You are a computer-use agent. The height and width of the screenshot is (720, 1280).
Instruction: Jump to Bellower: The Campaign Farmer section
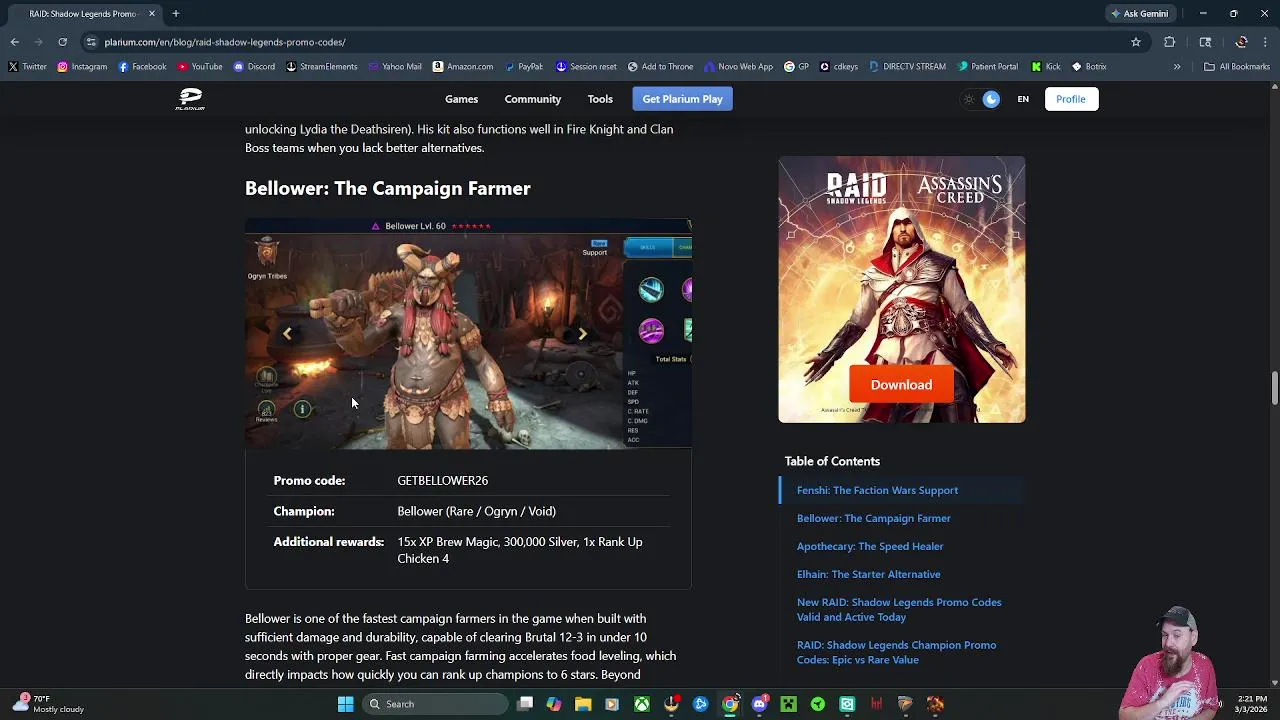(873, 518)
